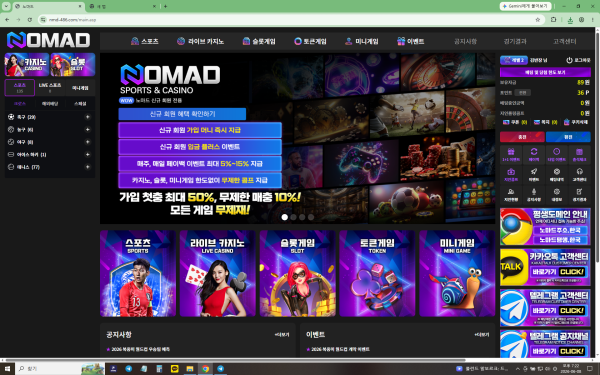This screenshot has width=600, height=375.
Task: Click the blue withdrawal button
Action: 568,137
